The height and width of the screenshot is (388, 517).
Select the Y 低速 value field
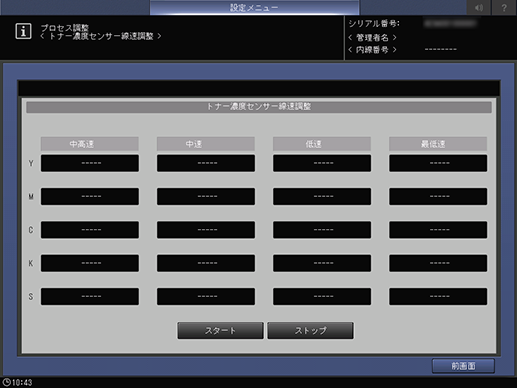coord(322,163)
